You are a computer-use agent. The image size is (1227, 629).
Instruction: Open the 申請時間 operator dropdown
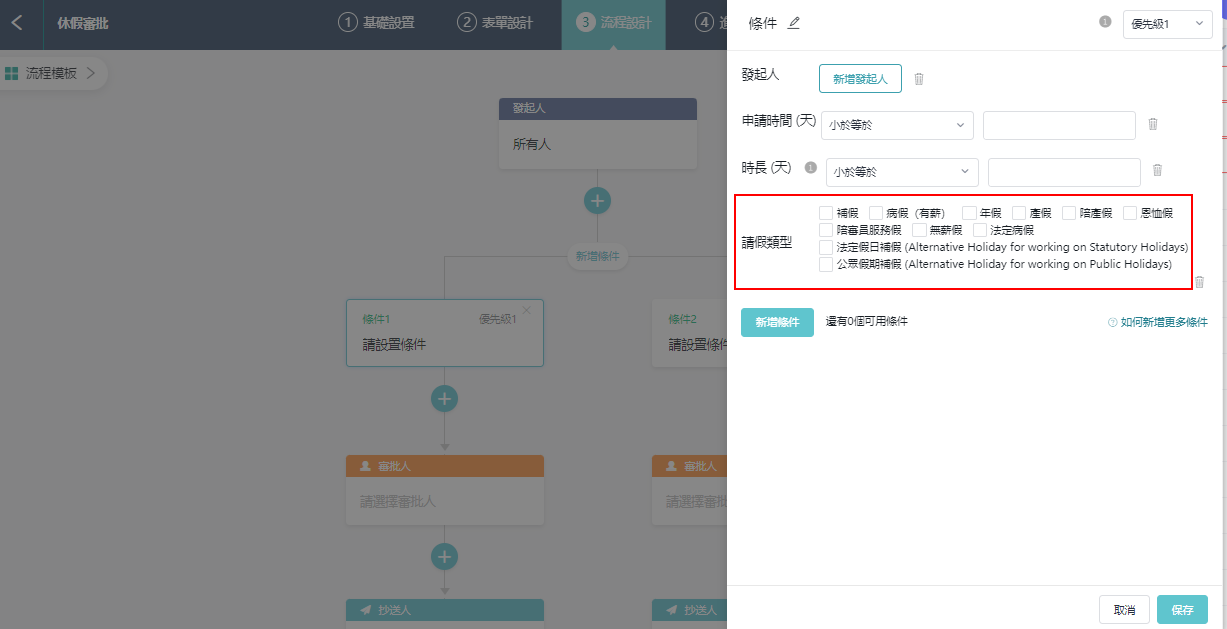pyautogui.click(x=897, y=125)
